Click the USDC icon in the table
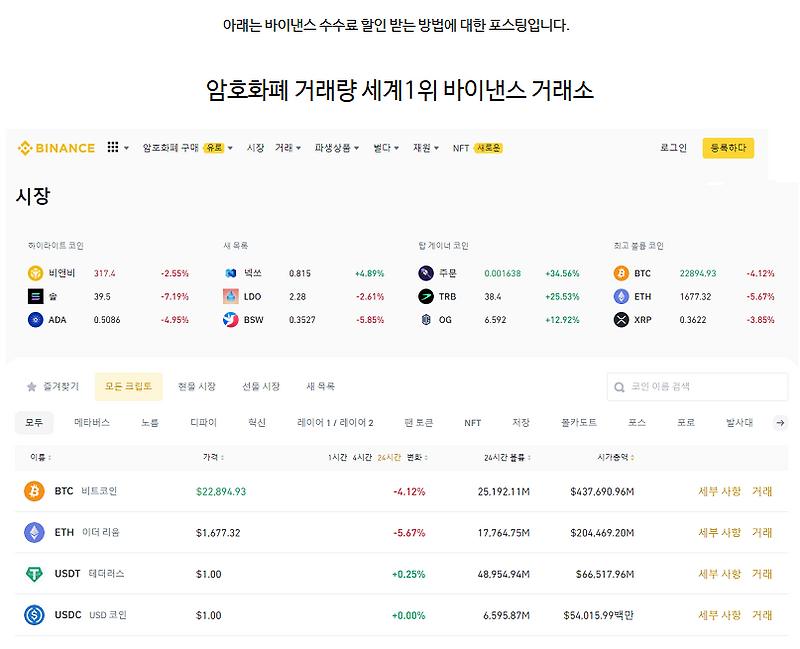Image resolution: width=800 pixels, height=649 pixels. coord(34,615)
